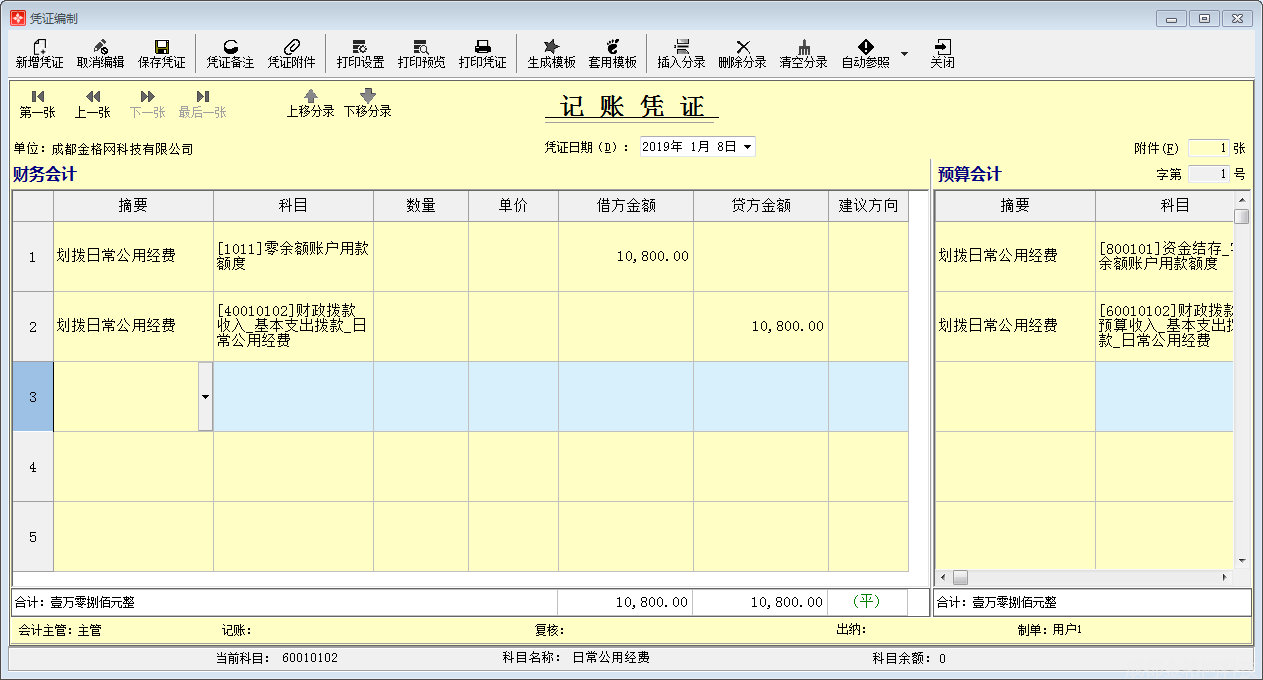Open the row 3 摘要 dropdown arrow
The width and height of the screenshot is (1263, 680).
tap(205, 397)
